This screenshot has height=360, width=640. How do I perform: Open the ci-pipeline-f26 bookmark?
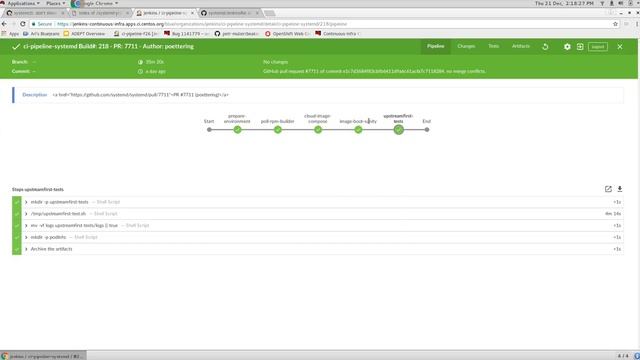[136, 34]
